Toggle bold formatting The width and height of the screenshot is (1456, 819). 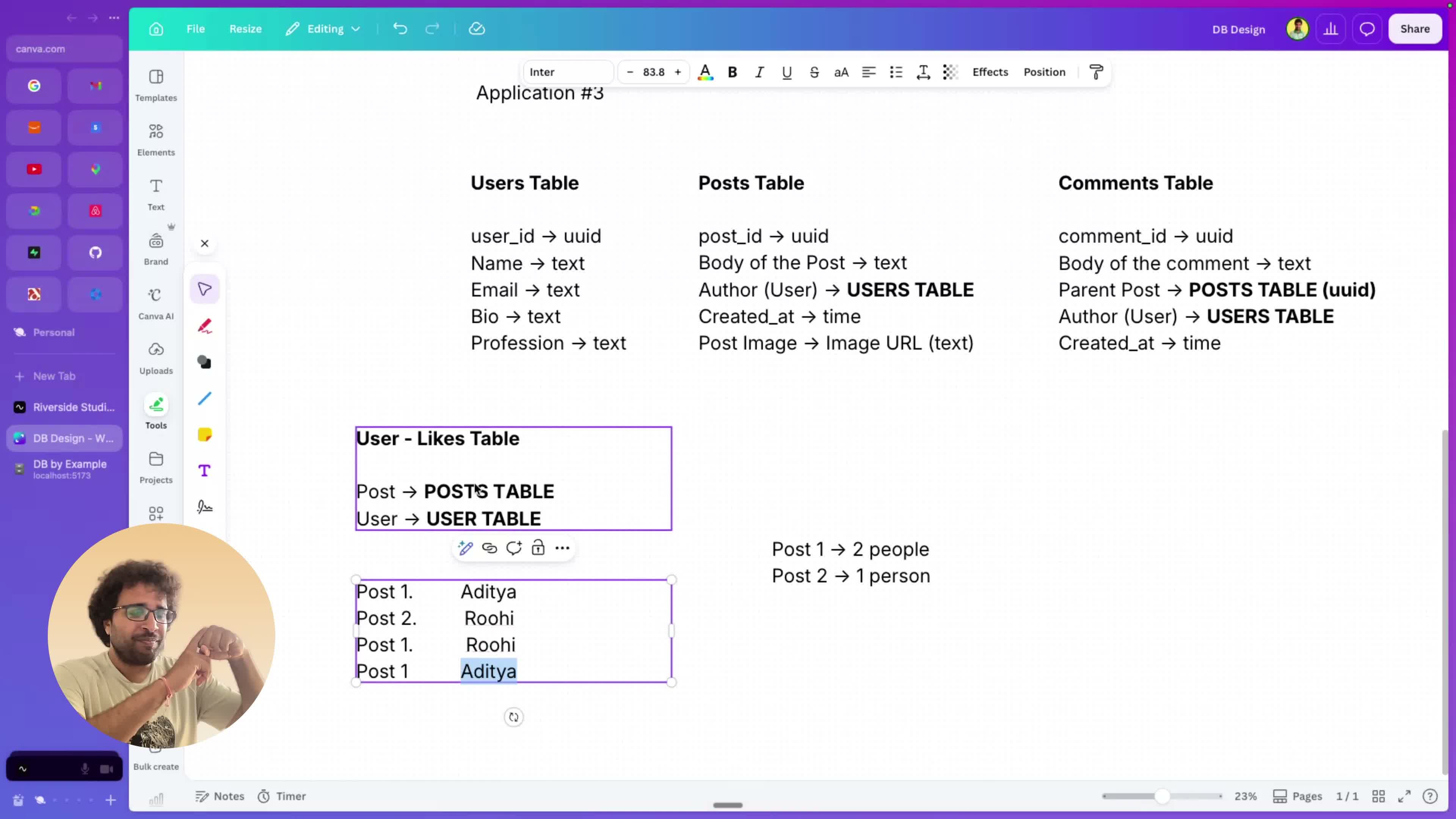click(733, 72)
